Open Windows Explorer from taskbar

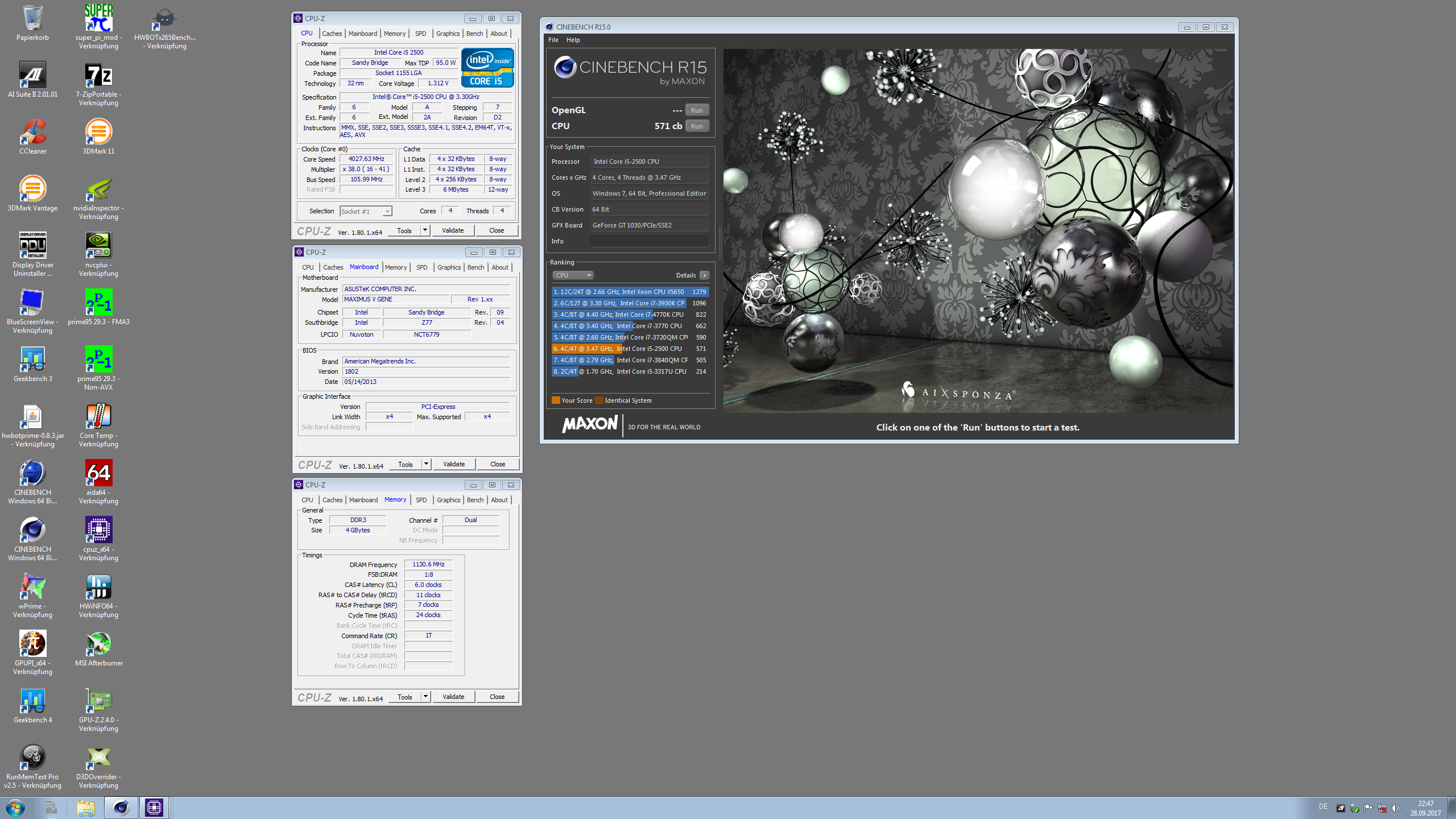(86, 808)
